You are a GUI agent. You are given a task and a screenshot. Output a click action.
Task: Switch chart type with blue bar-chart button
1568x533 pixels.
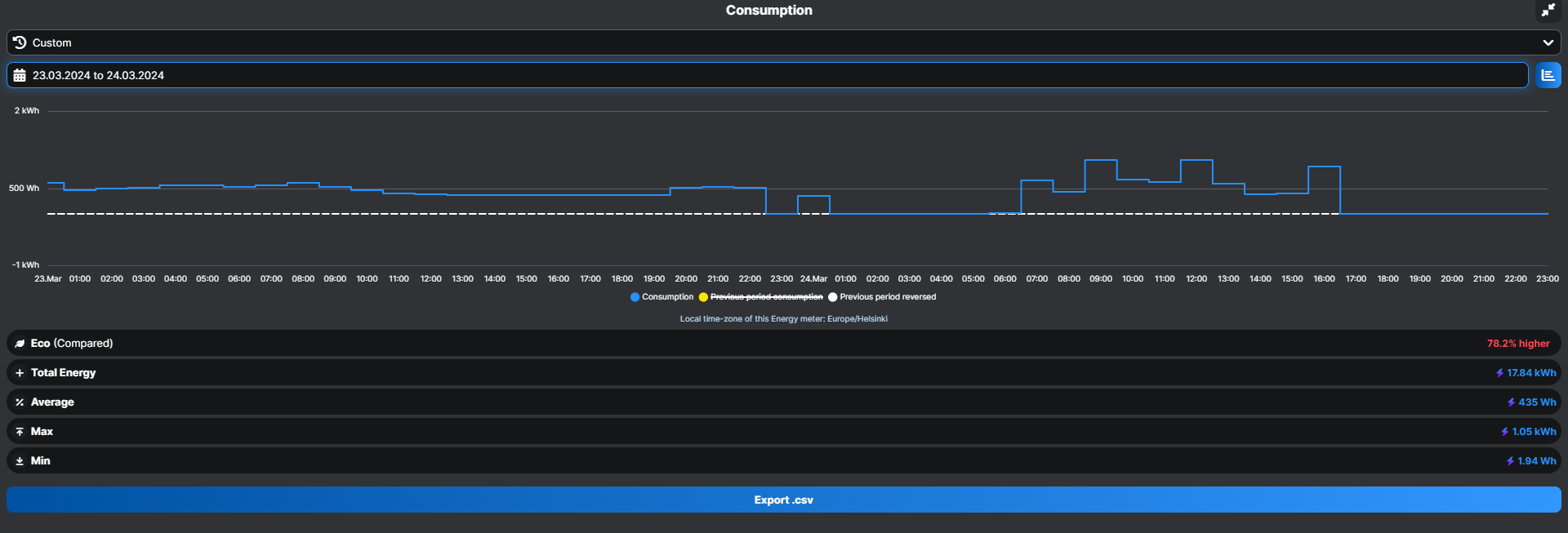pos(1548,75)
